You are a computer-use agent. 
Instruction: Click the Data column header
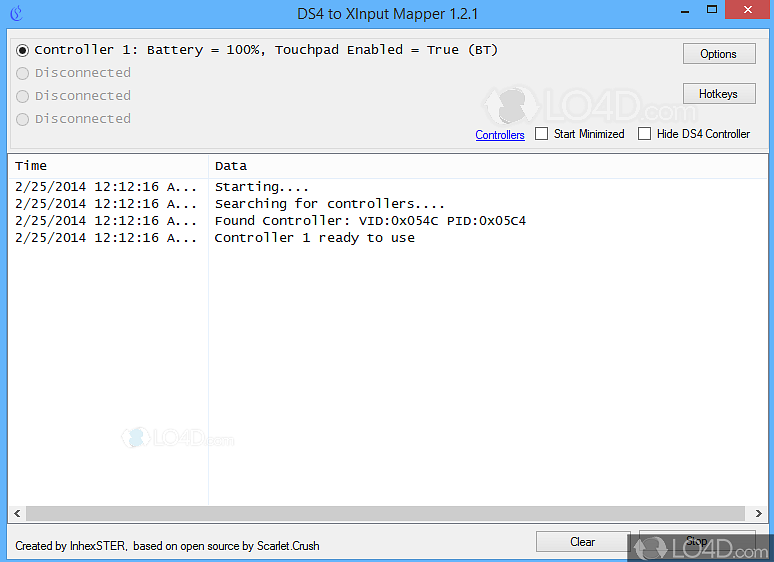tap(488, 166)
